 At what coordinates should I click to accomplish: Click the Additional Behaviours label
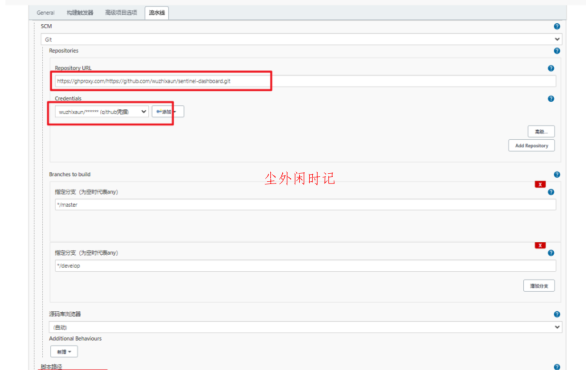click(x=75, y=338)
